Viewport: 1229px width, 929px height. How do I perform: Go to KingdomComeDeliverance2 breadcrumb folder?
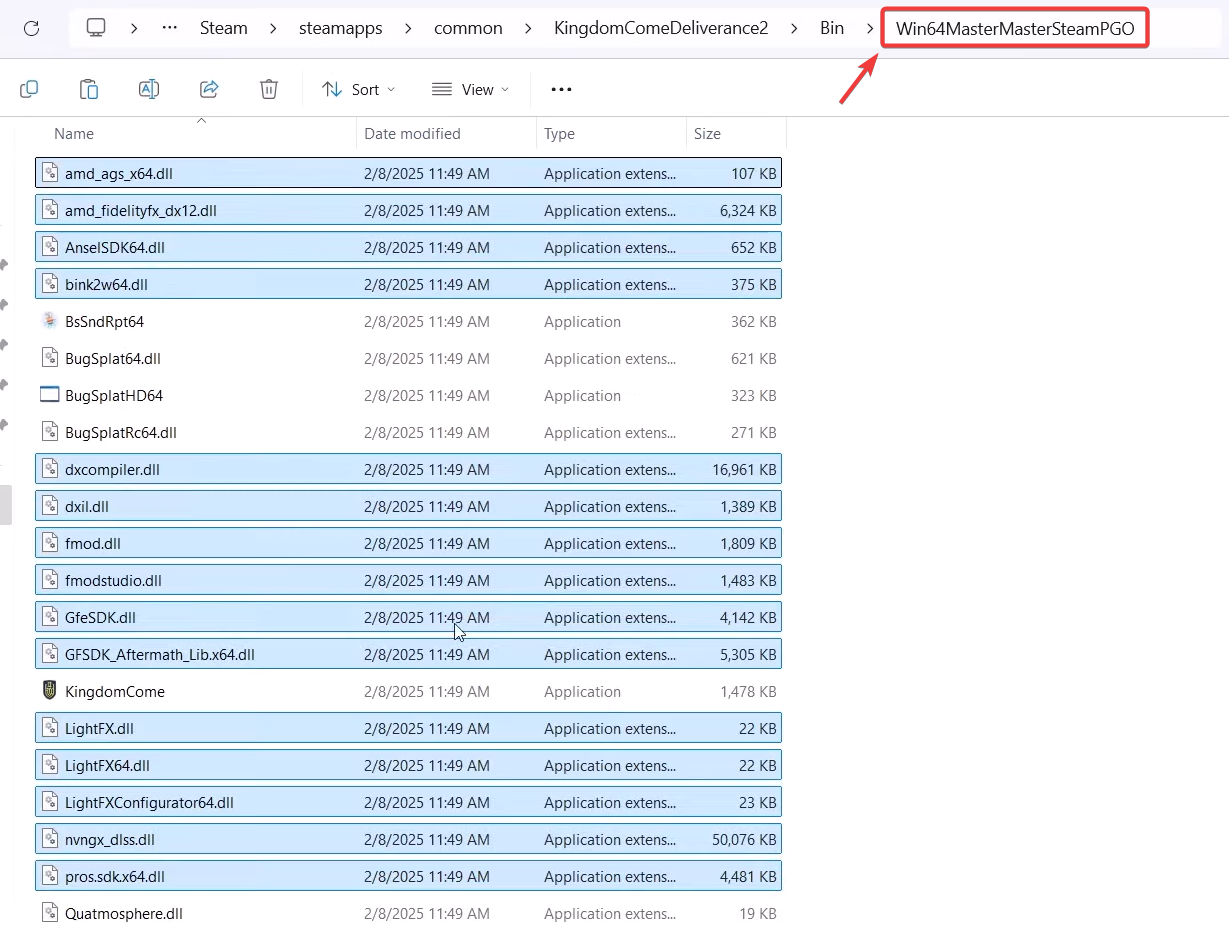click(661, 28)
